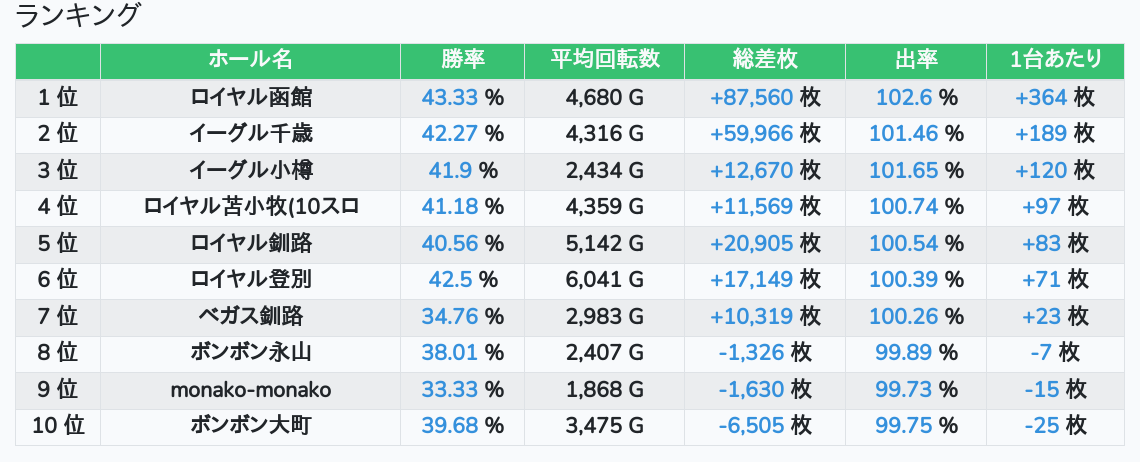Click the 43.33 win rate value
Screen dimensions: 1140x462
450,97
